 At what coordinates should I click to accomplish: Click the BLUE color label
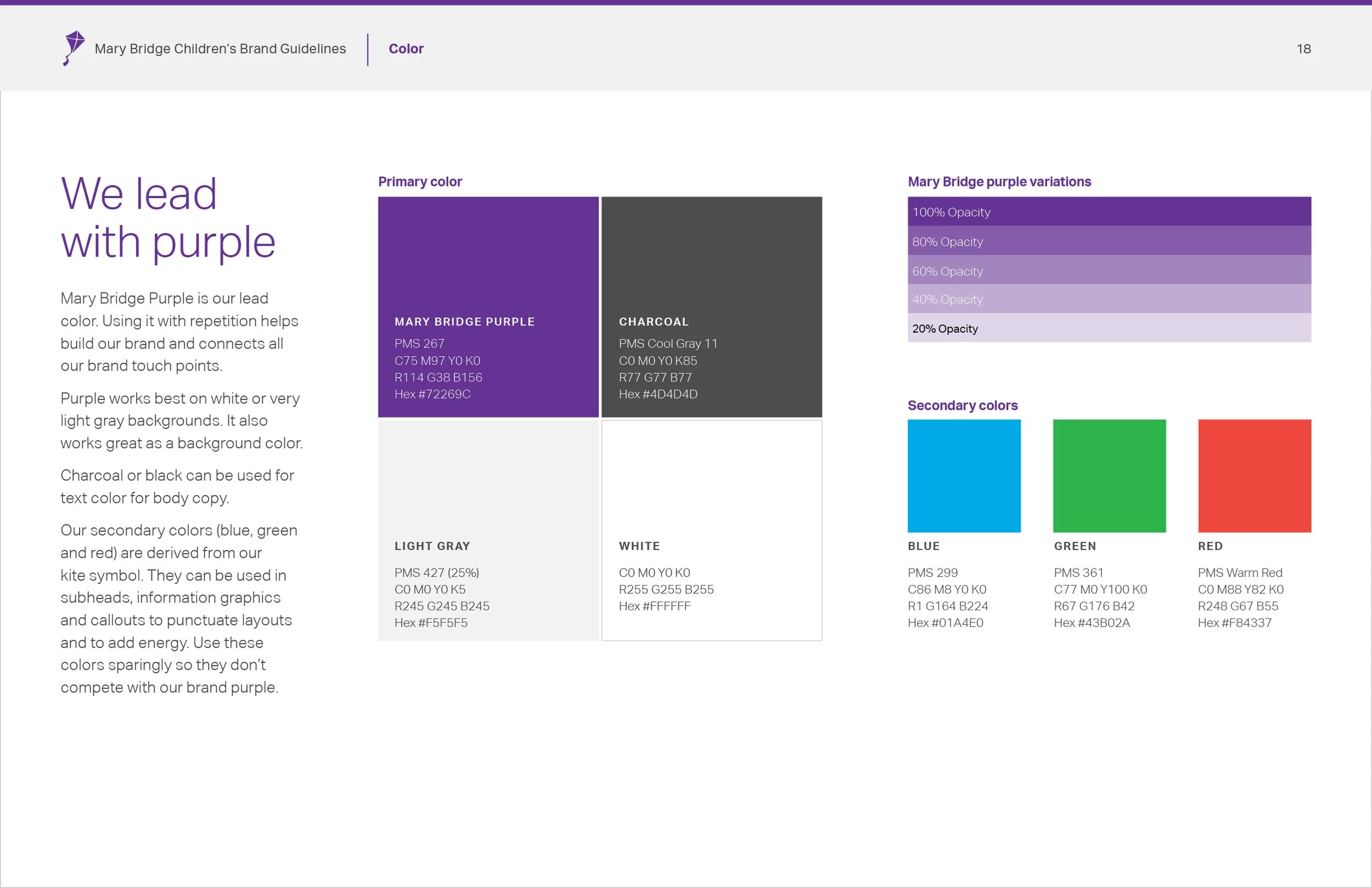[924, 546]
